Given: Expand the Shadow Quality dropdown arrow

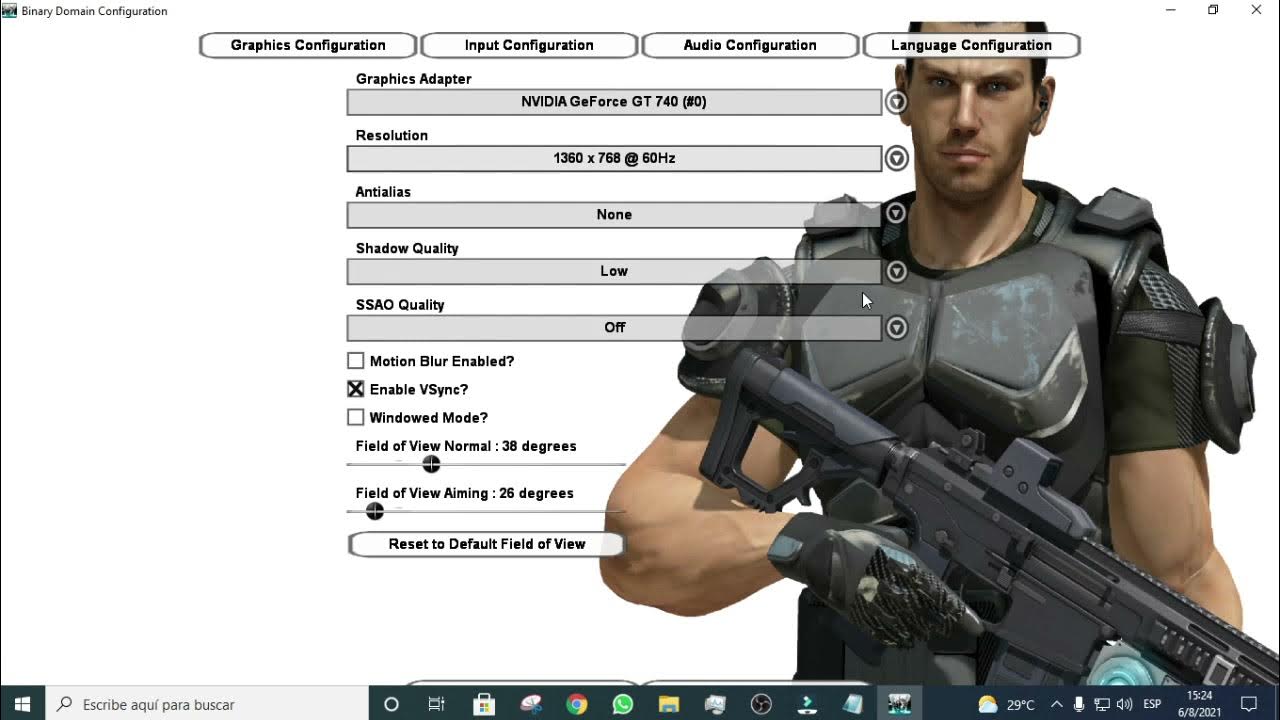Looking at the screenshot, I should (896, 271).
